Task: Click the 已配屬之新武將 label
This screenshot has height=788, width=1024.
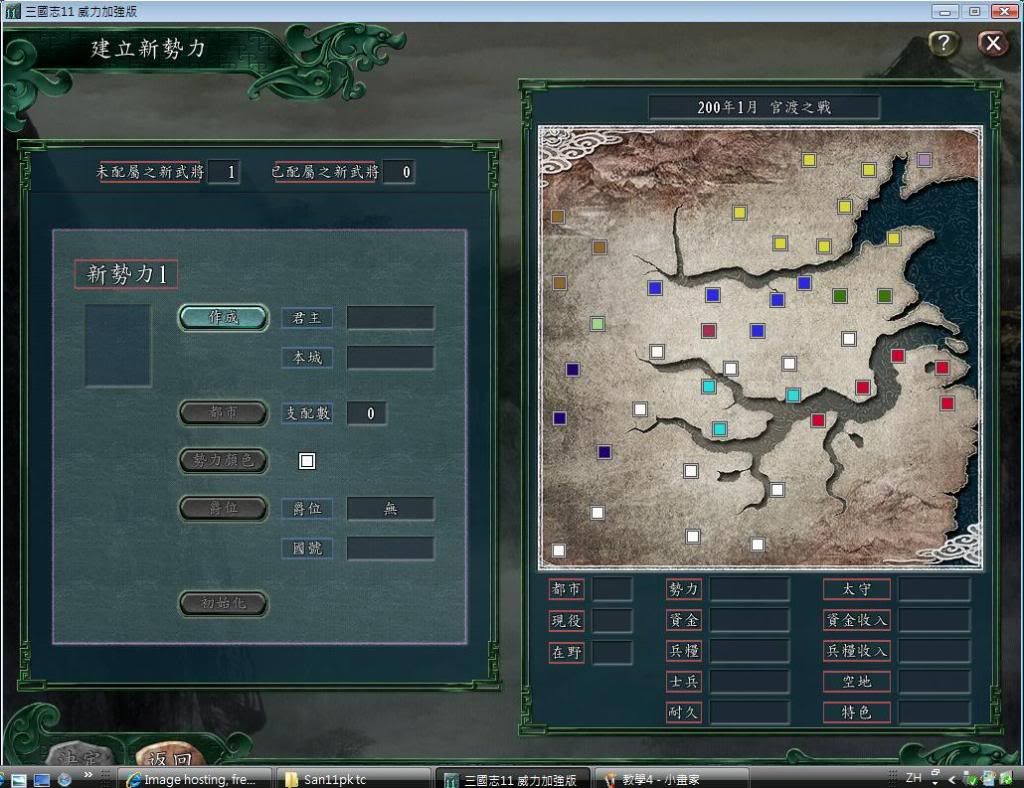Action: coord(325,172)
